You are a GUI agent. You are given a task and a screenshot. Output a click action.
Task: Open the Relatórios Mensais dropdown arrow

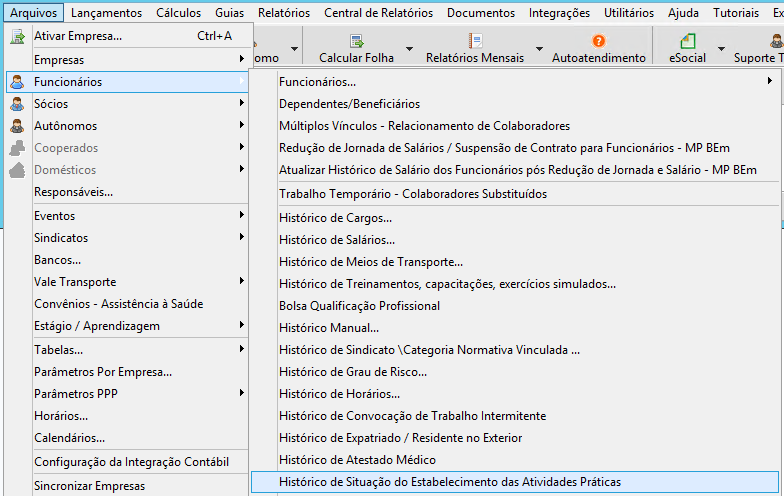tap(540, 49)
